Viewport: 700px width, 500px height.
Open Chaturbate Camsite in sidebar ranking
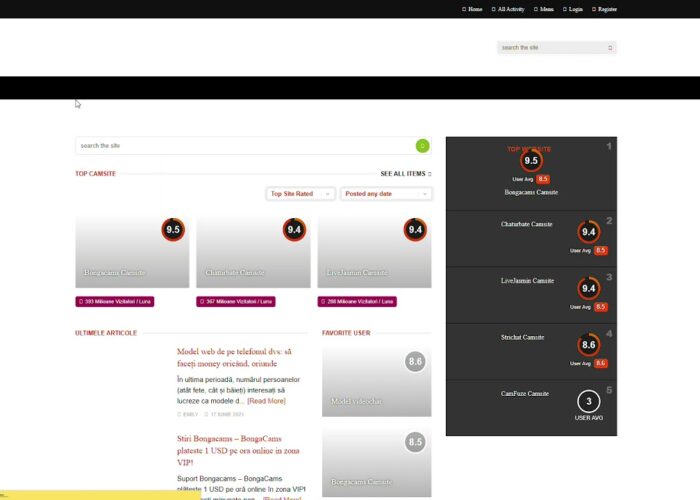[x=526, y=224]
